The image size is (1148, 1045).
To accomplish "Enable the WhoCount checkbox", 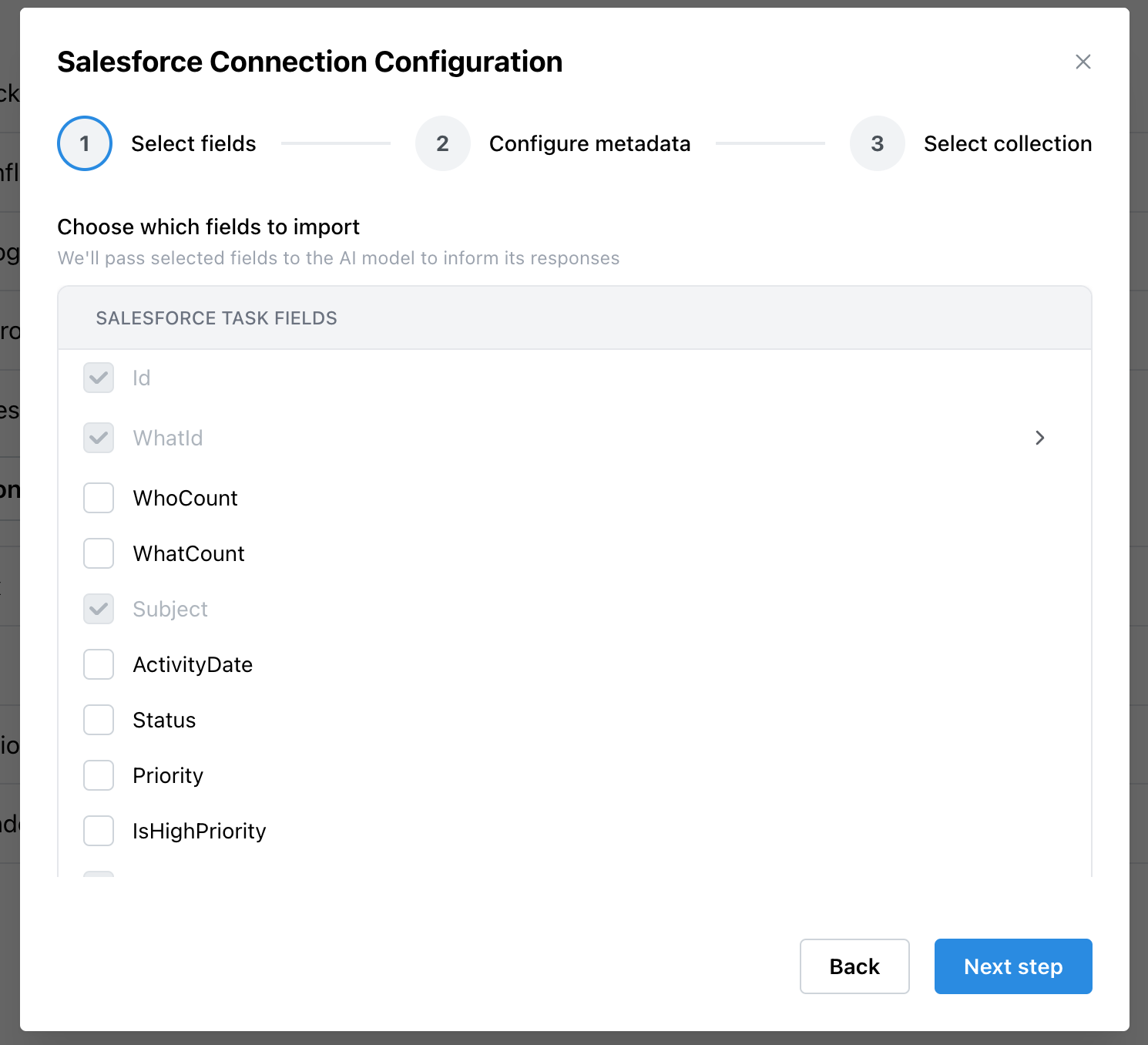I will click(99, 498).
